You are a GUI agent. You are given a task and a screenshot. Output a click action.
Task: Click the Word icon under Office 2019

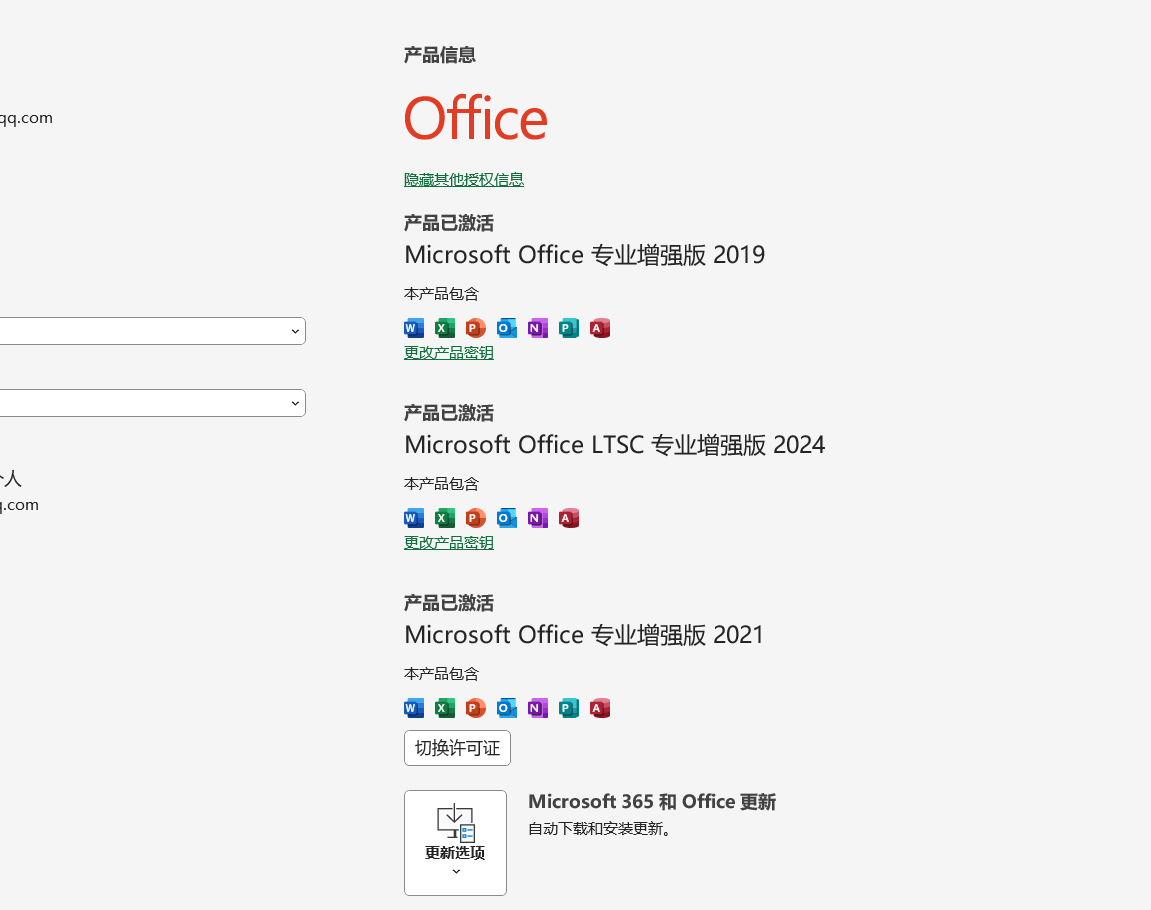[x=414, y=328]
